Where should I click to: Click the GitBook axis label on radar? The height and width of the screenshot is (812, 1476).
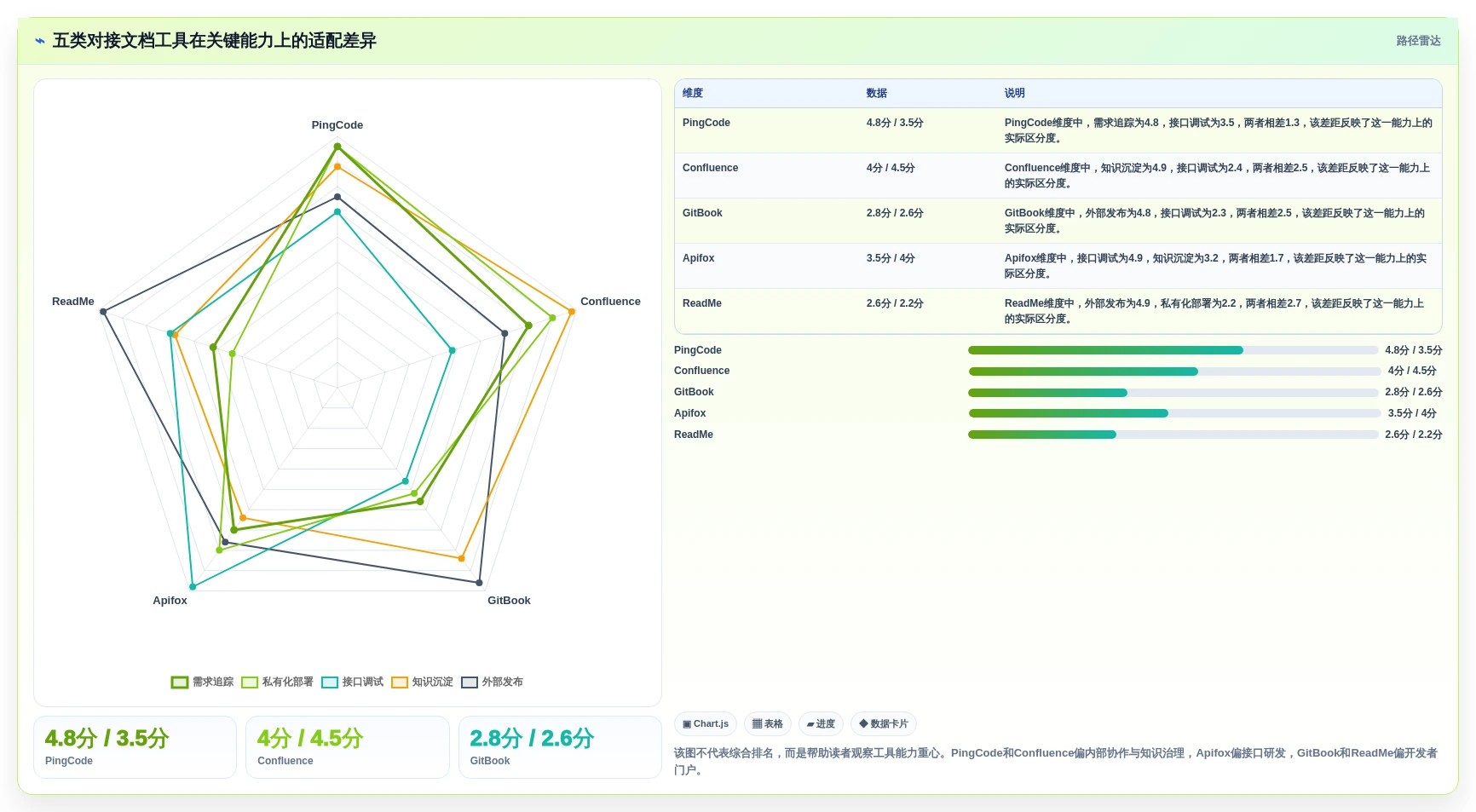(x=509, y=601)
